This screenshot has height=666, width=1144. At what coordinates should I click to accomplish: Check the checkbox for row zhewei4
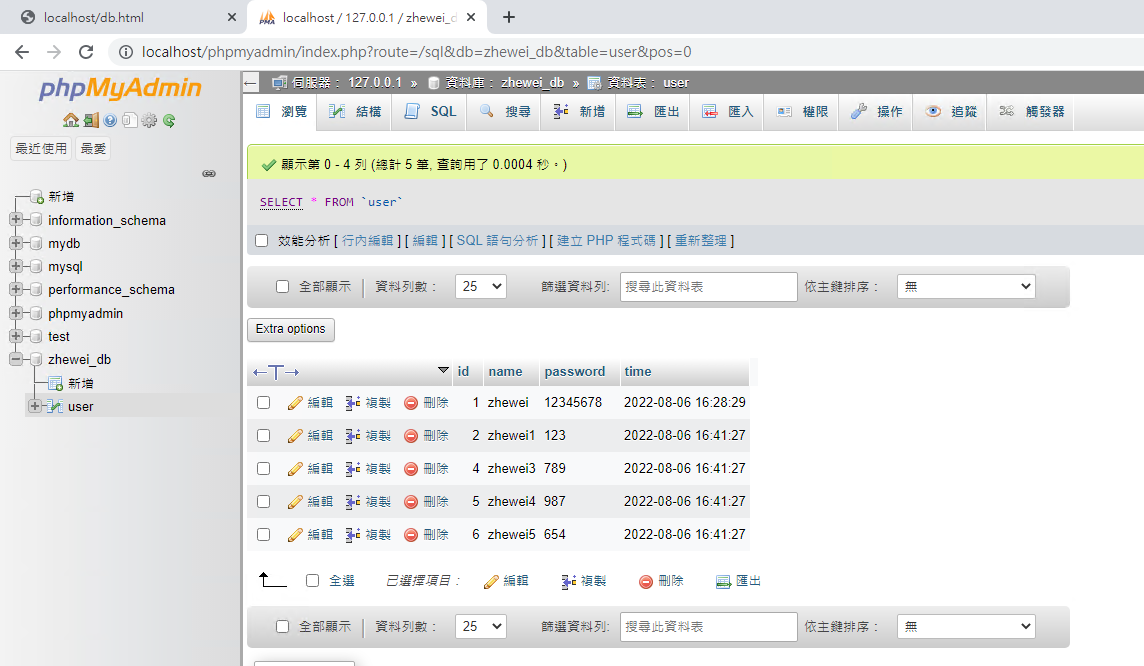pyautogui.click(x=264, y=502)
